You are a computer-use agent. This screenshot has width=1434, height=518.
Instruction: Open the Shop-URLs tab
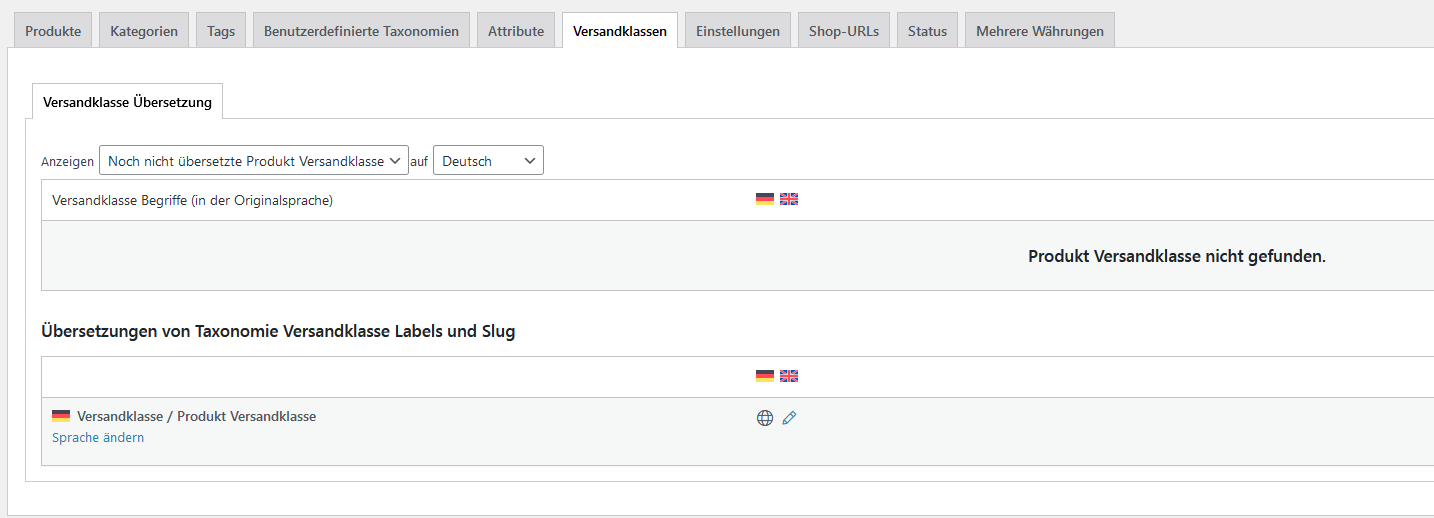click(844, 31)
